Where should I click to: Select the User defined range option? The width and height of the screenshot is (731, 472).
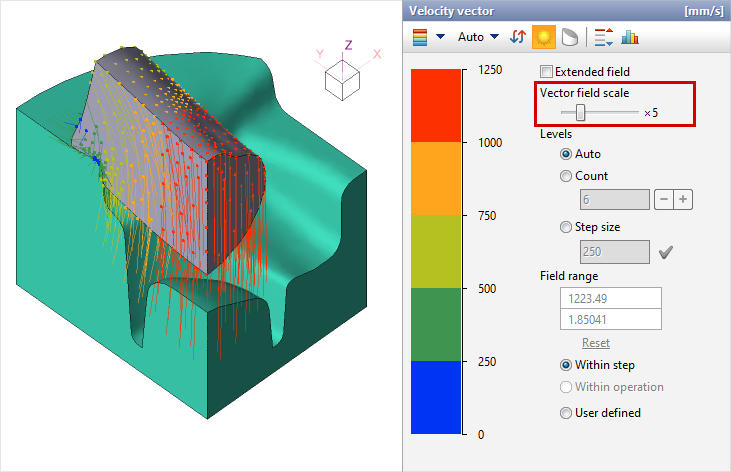tap(566, 412)
